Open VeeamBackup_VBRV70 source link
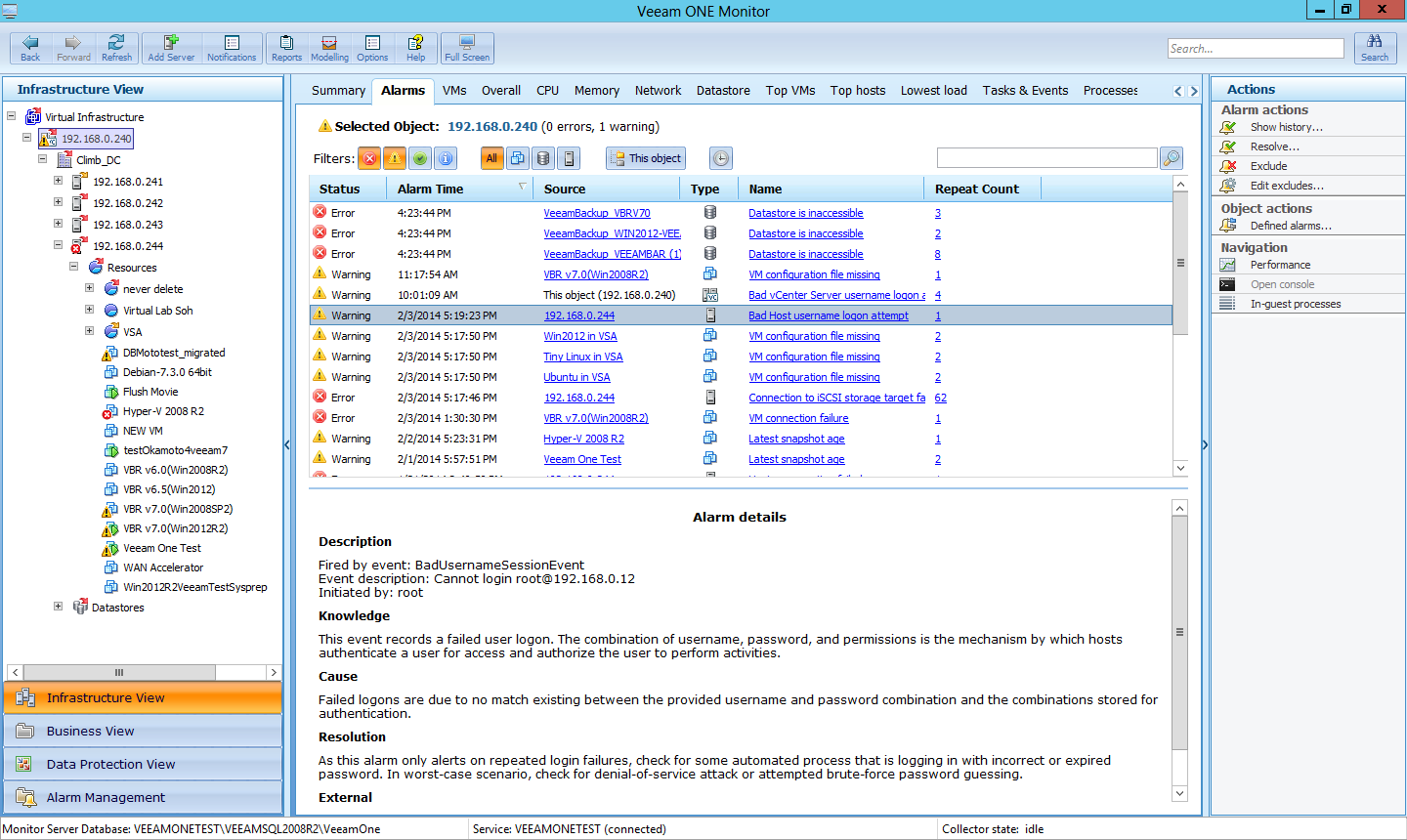 (597, 213)
